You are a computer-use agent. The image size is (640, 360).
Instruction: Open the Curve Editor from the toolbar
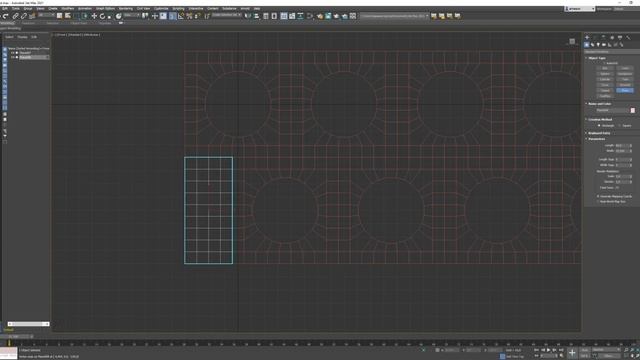coord(292,16)
